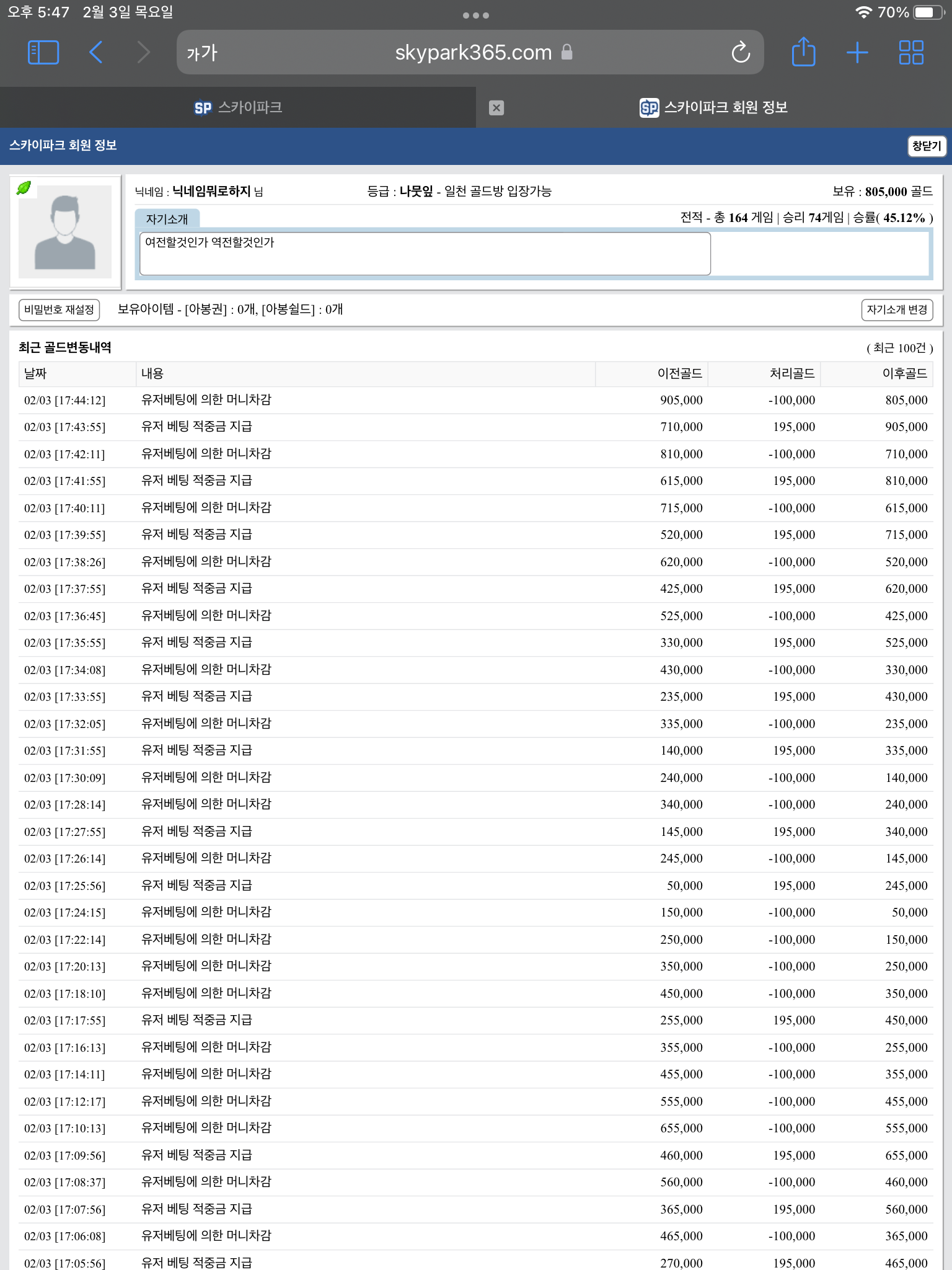The image size is (952, 1270).
Task: Click the SP favicon on 스카이파크 tab
Action: tap(203, 108)
